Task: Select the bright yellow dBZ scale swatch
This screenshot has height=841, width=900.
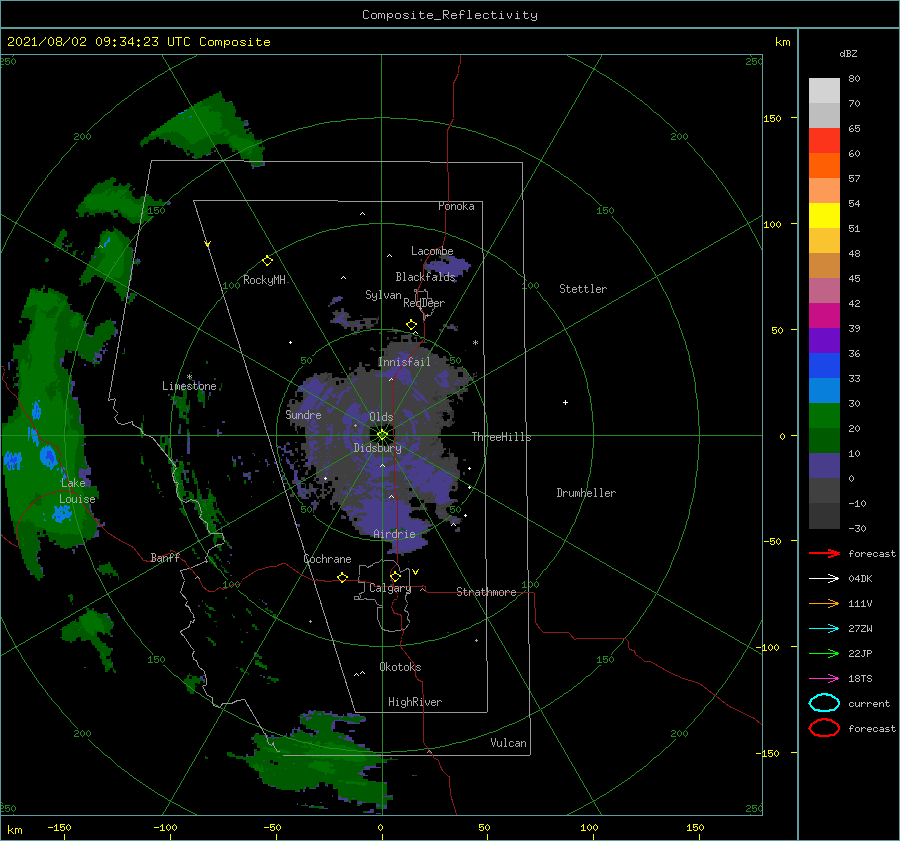Action: point(824,215)
